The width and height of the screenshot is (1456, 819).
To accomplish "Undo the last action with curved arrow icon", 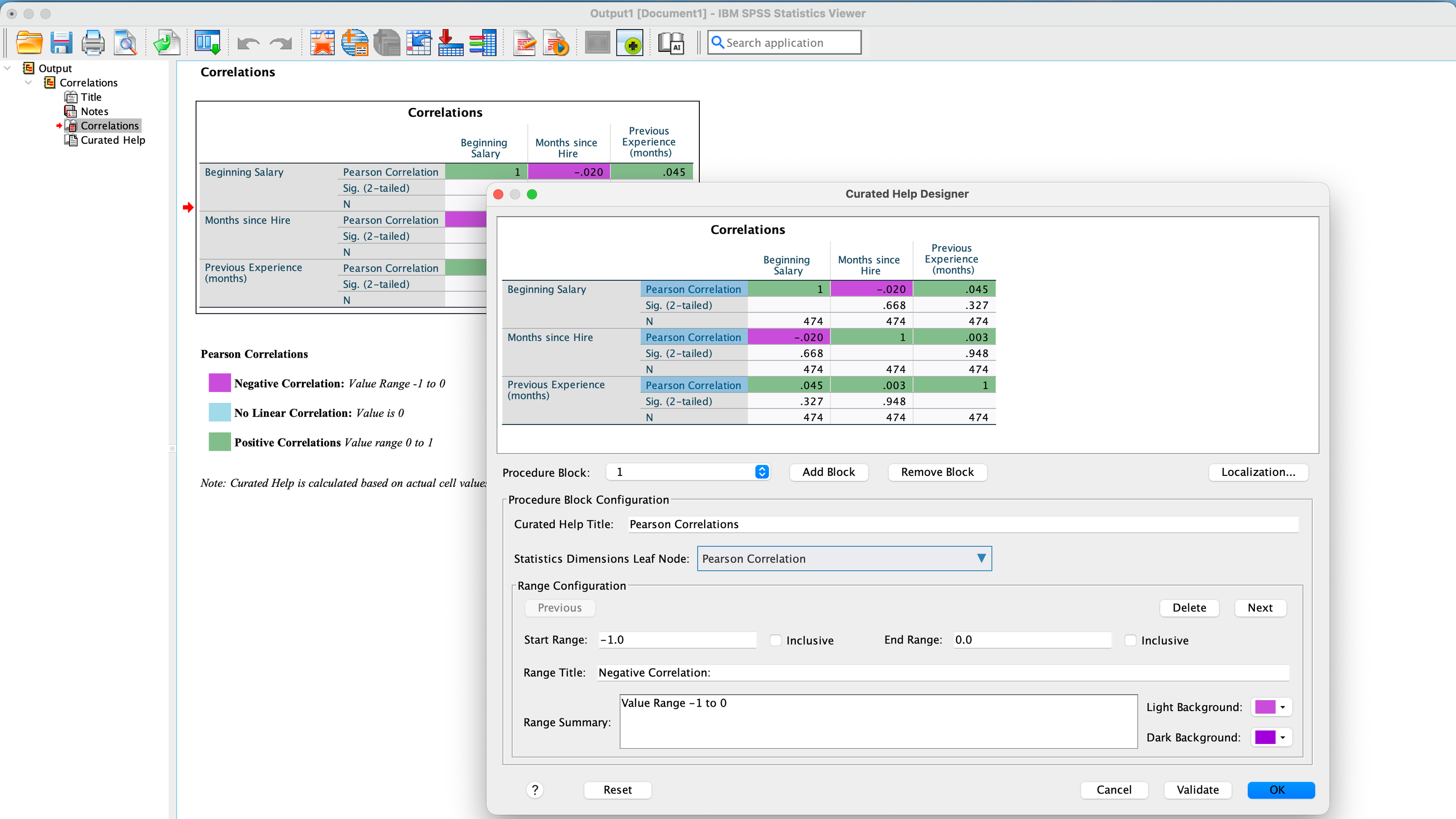I will [248, 43].
